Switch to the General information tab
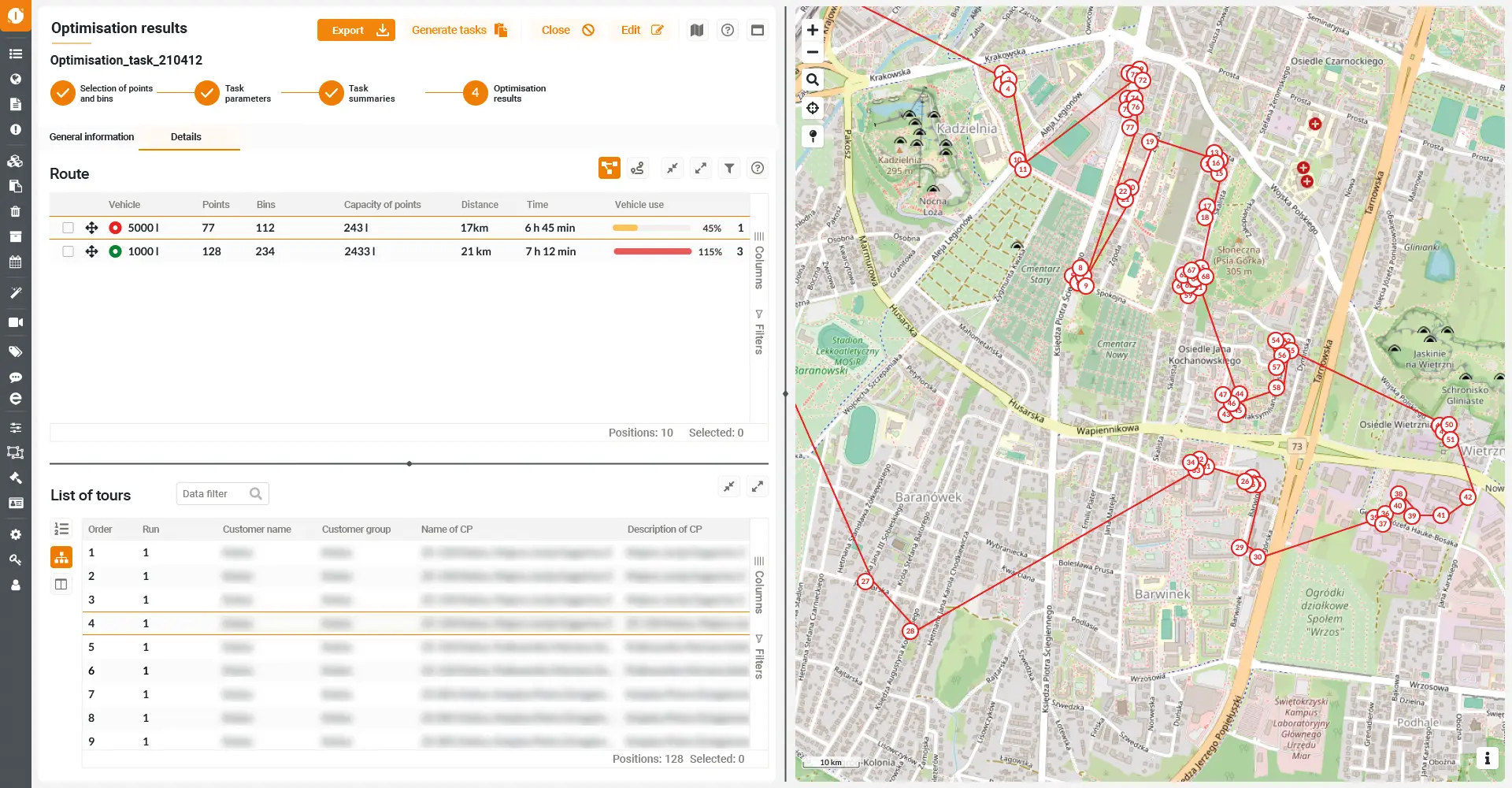This screenshot has height=788, width=1512. (x=91, y=137)
